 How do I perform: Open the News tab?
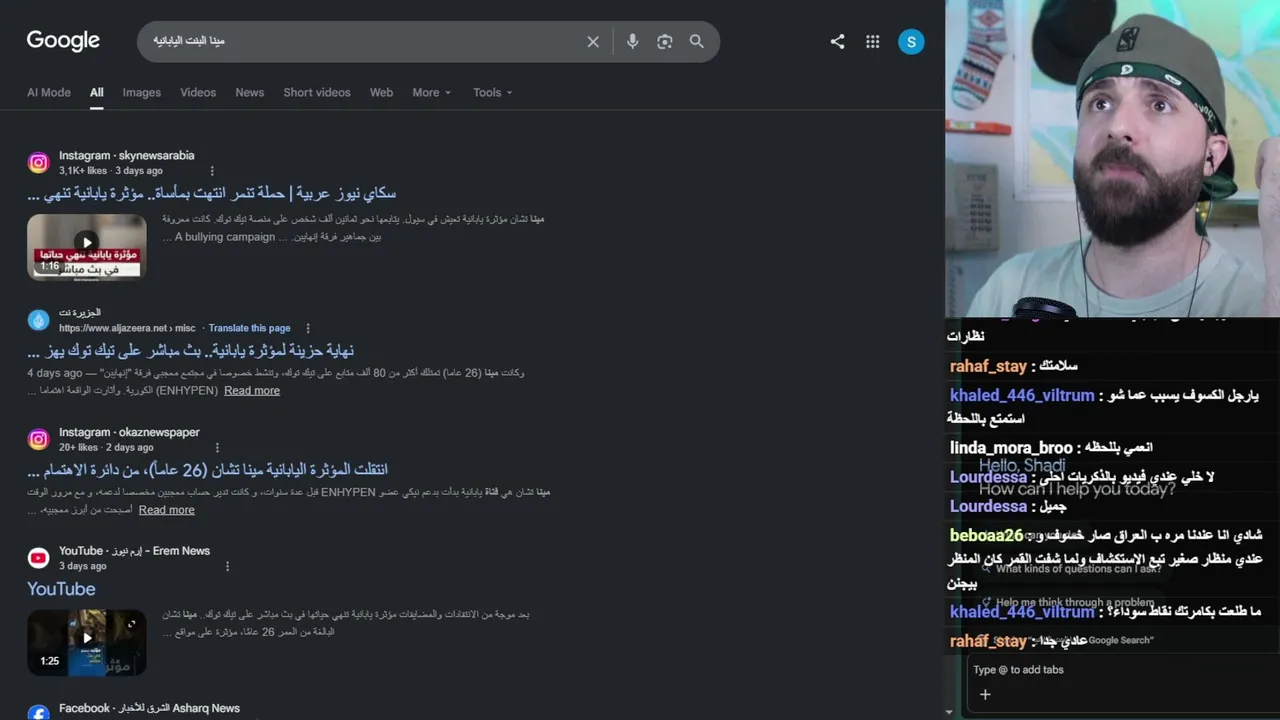tap(250, 92)
